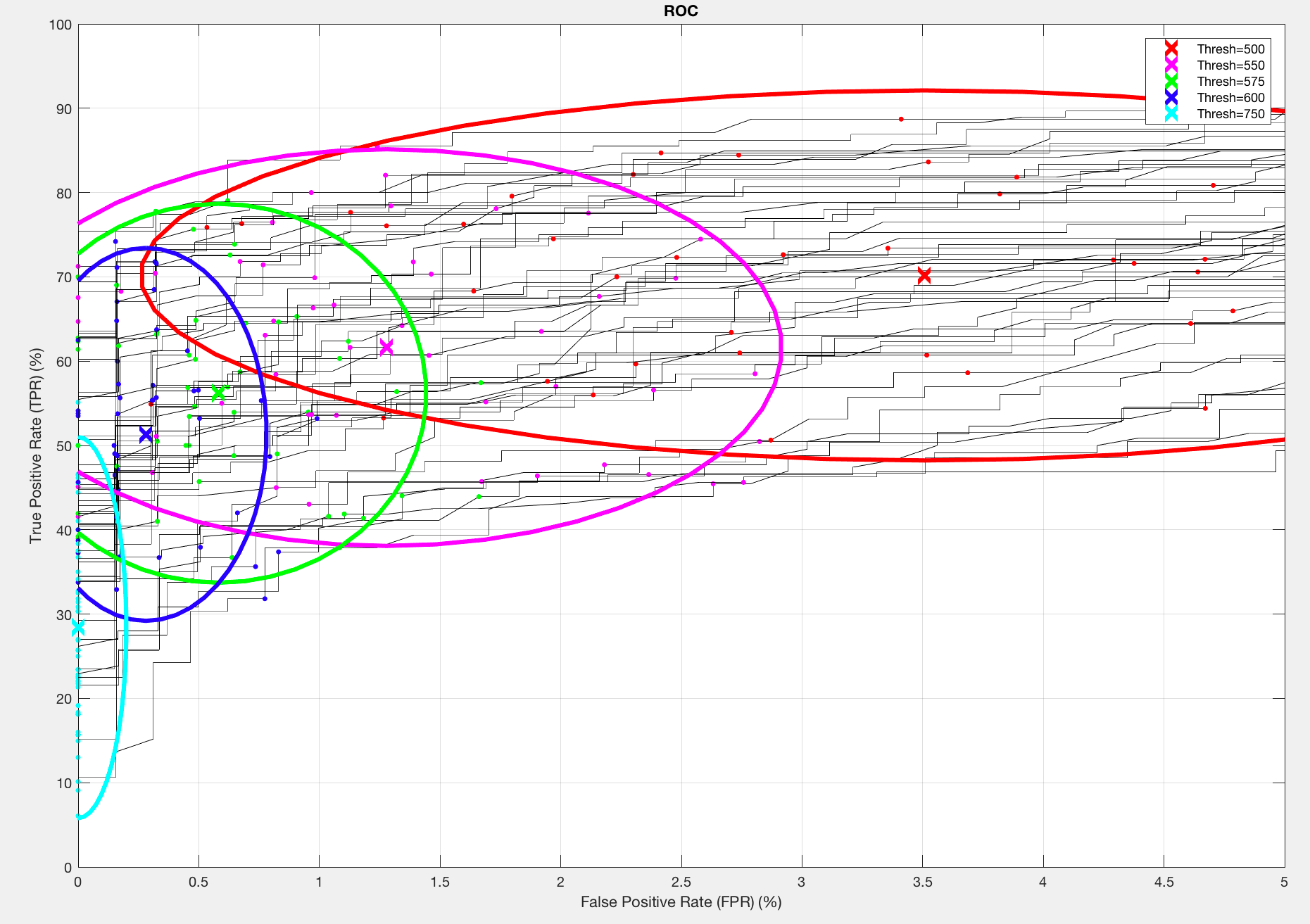Select the red X mean marker on the plot

click(x=924, y=275)
